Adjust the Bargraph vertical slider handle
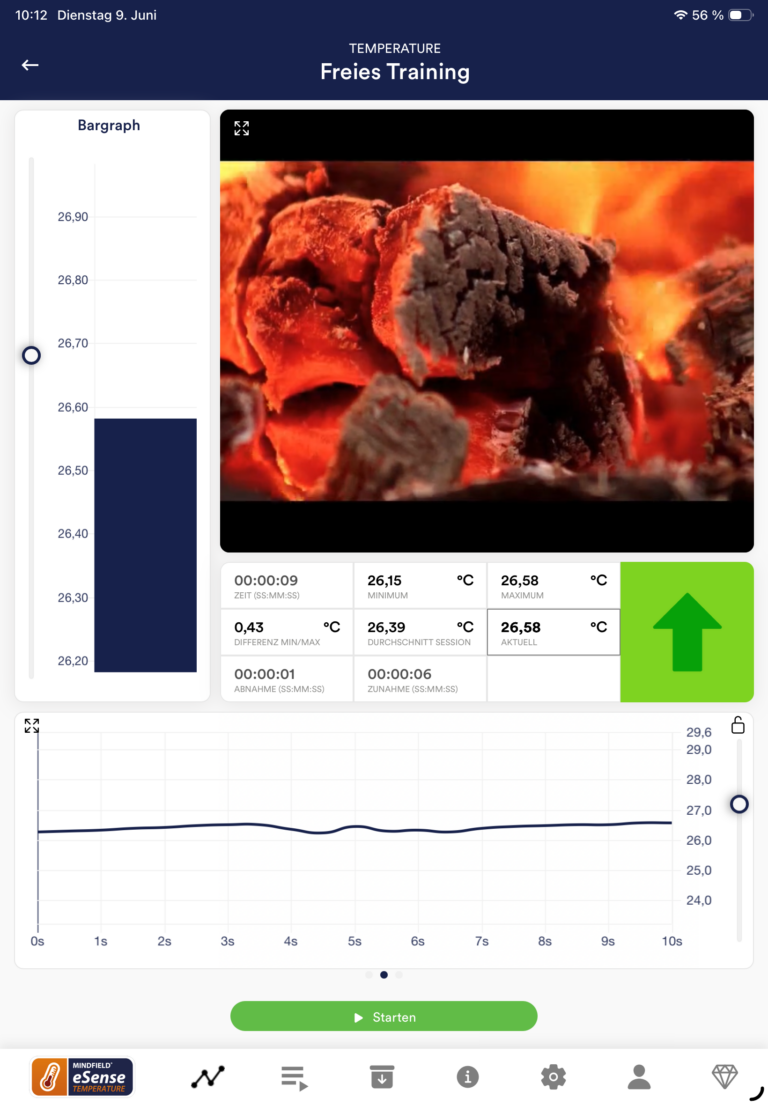 31,355
